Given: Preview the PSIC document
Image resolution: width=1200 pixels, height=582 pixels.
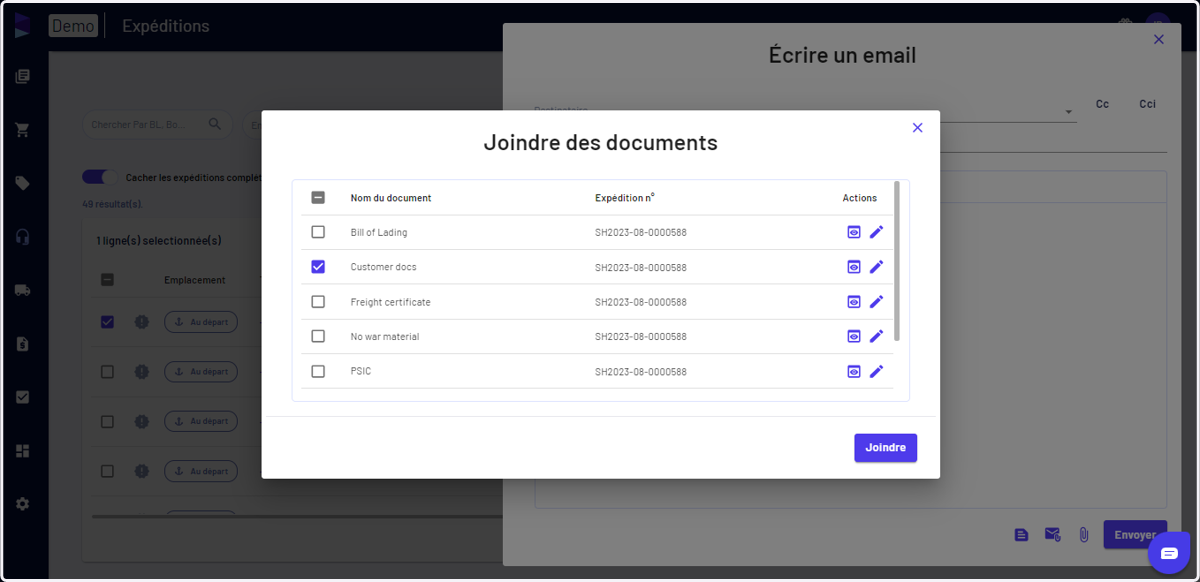Looking at the screenshot, I should point(854,371).
